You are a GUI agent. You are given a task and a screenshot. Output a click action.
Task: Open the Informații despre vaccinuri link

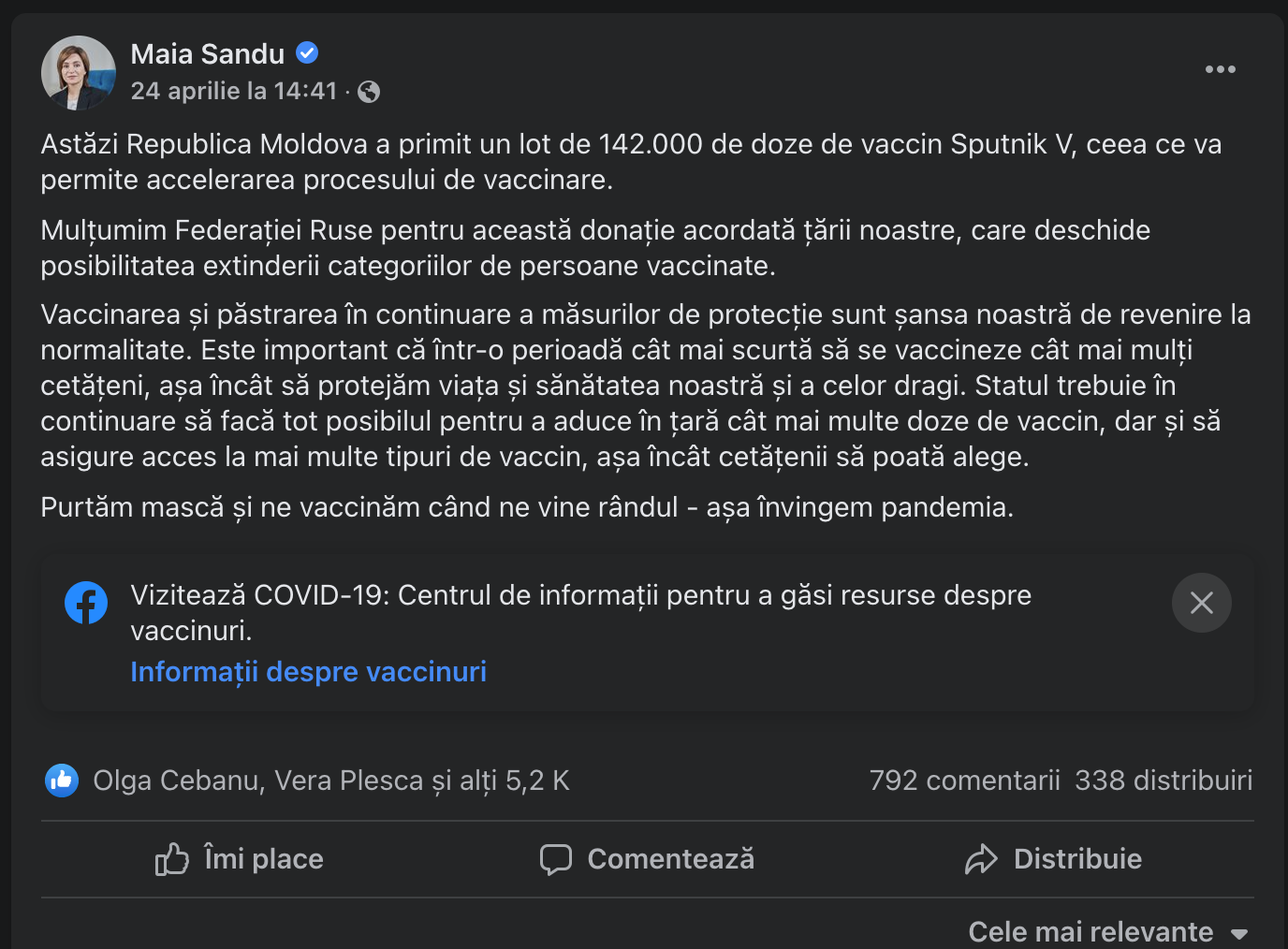[x=309, y=672]
